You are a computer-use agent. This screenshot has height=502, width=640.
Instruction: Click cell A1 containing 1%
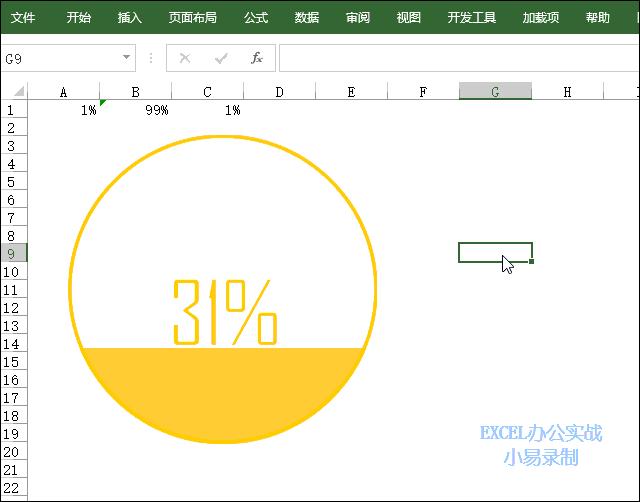63,110
